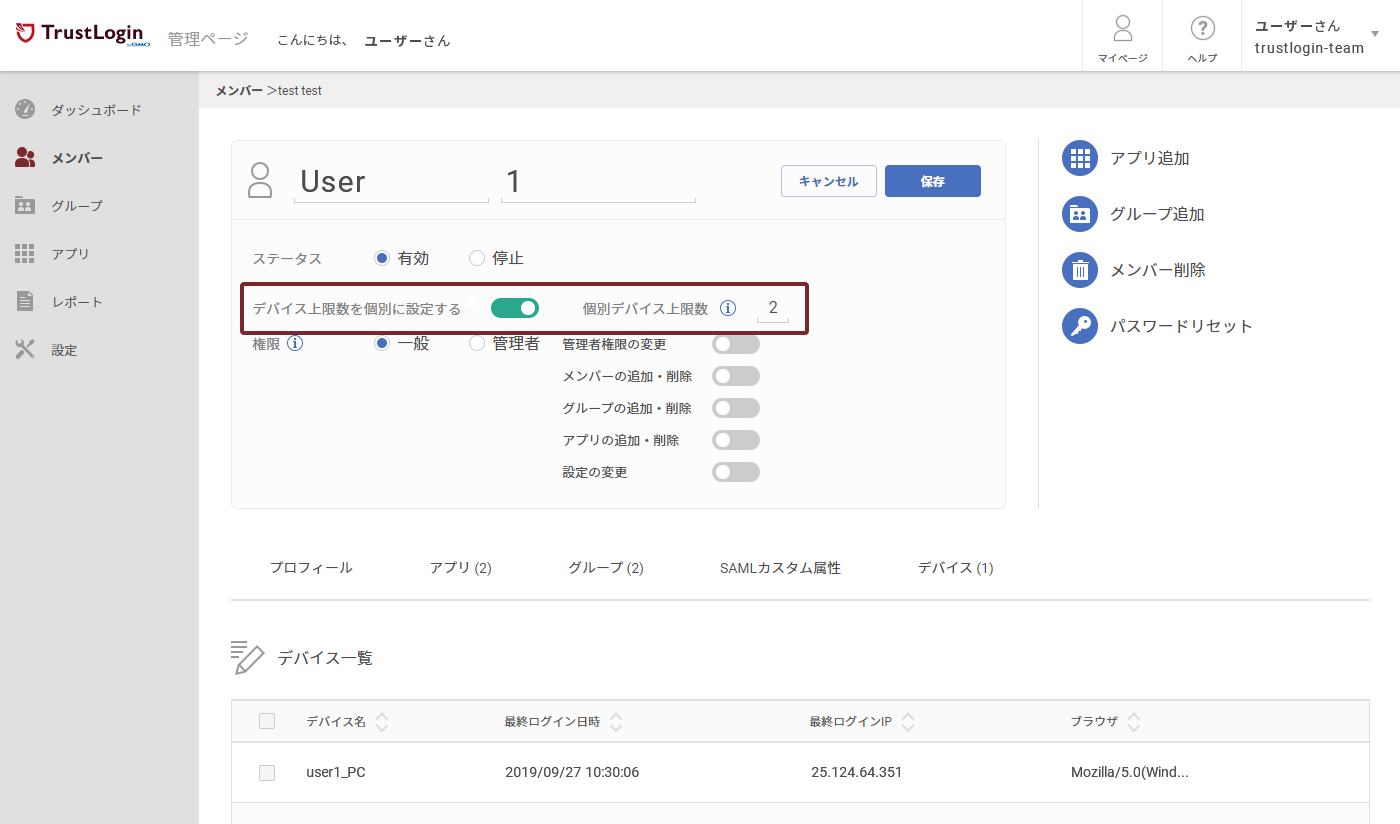
Task: Click the パスワードリセット key icon
Action: (1080, 326)
